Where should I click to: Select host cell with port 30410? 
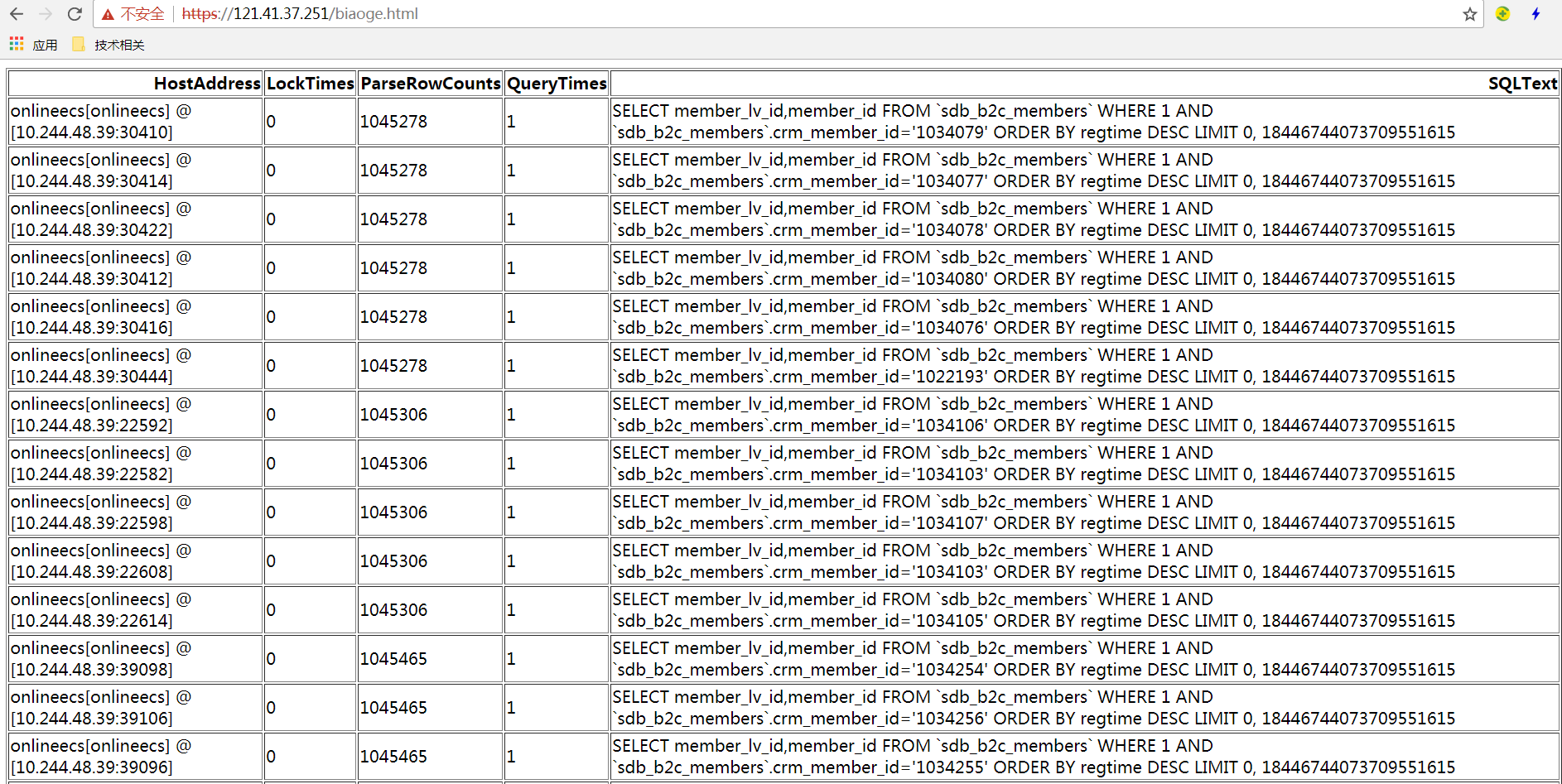tap(136, 122)
